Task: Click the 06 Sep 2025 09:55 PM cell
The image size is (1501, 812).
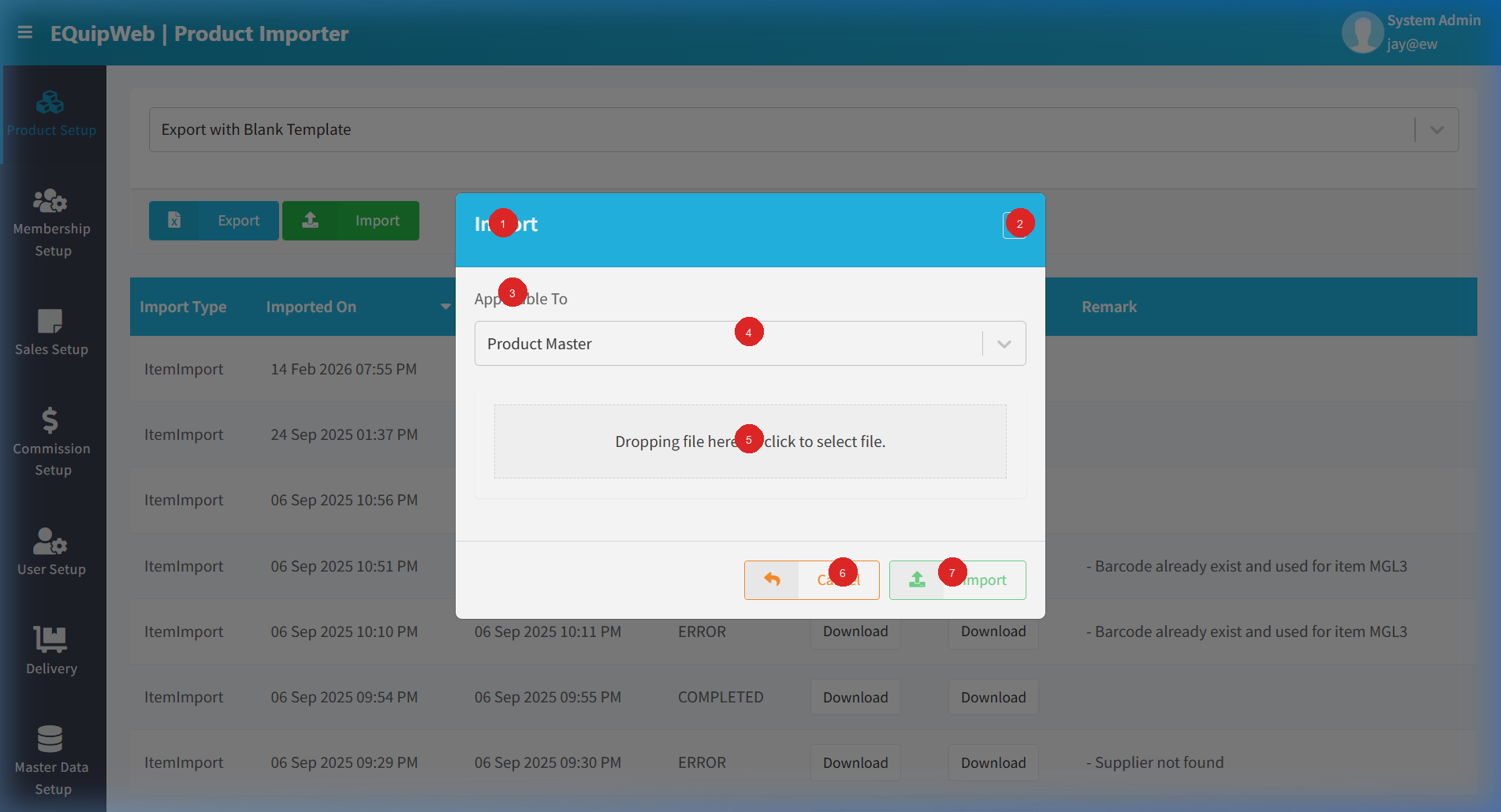Action: coord(547,697)
